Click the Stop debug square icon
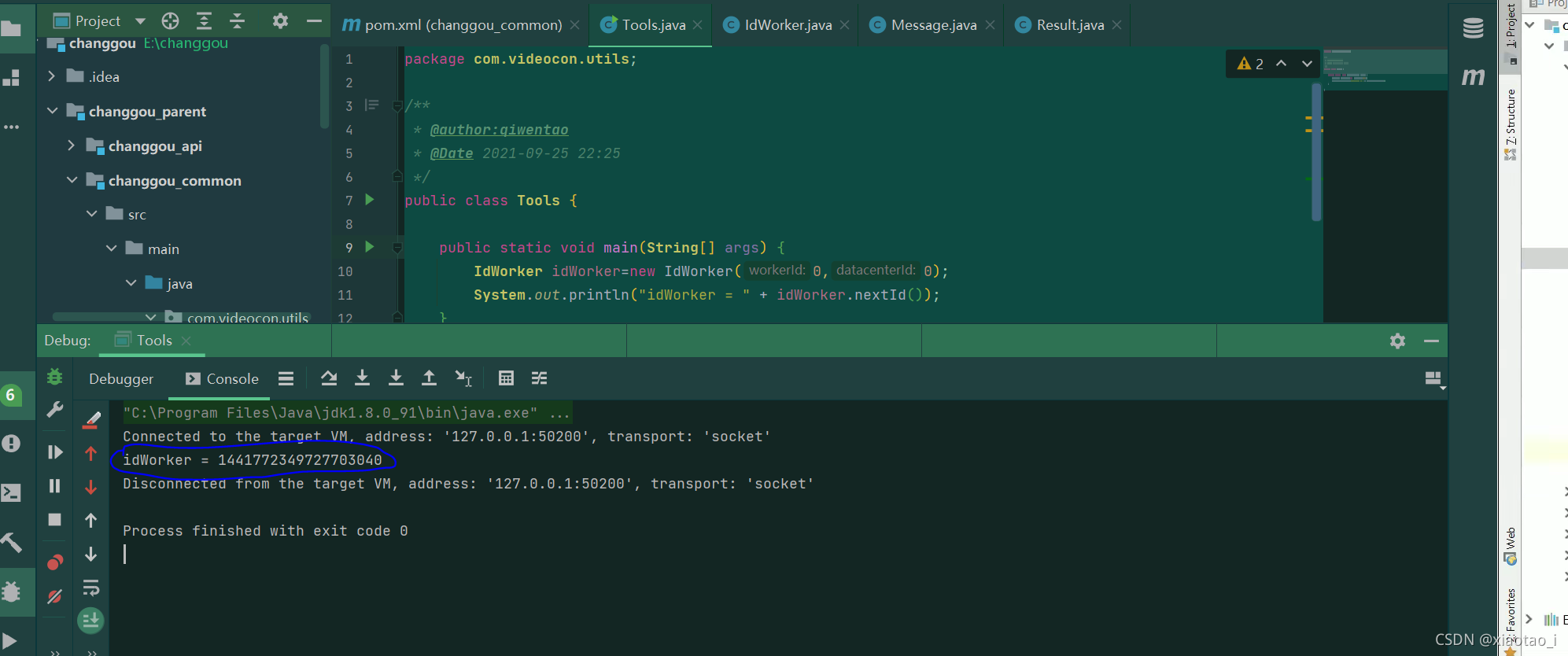 tap(54, 520)
